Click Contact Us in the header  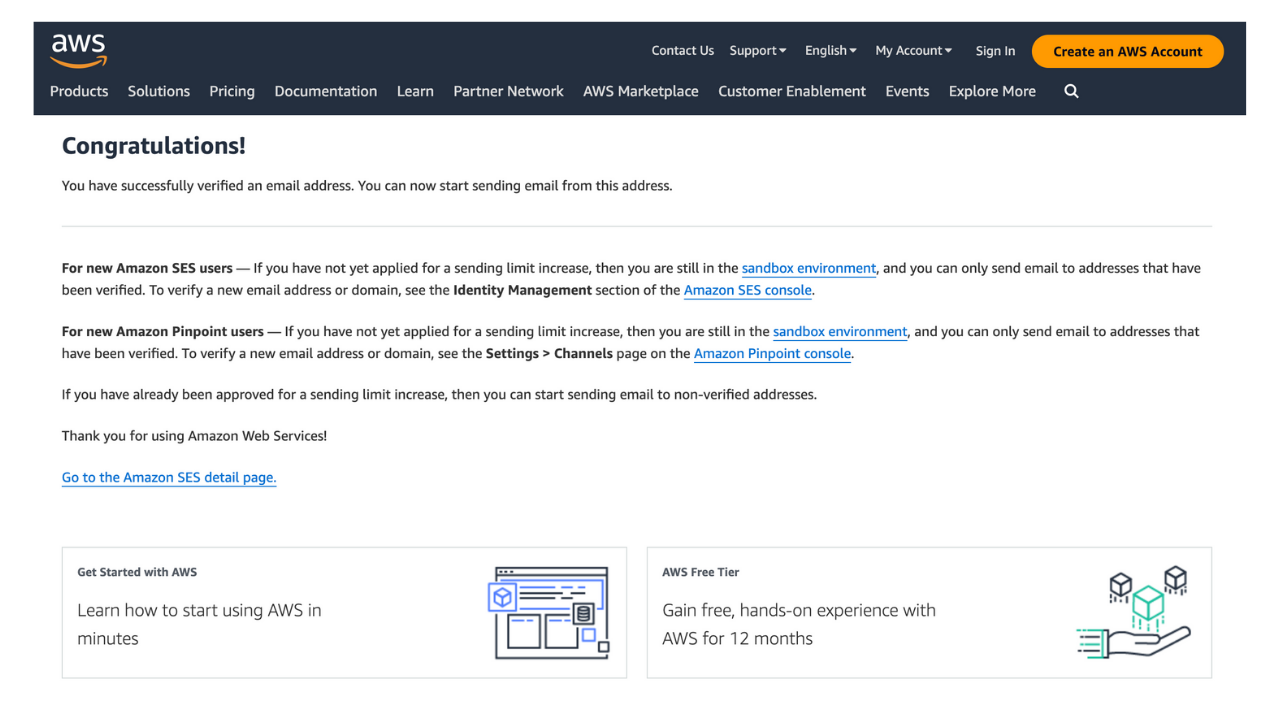pyautogui.click(x=682, y=50)
